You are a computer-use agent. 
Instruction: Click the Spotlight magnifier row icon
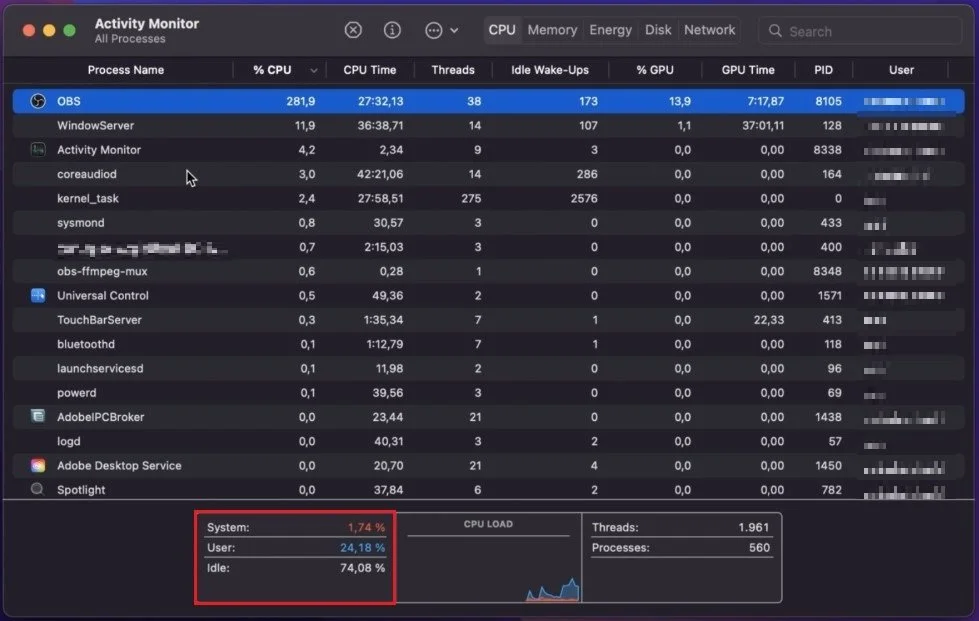pos(37,489)
